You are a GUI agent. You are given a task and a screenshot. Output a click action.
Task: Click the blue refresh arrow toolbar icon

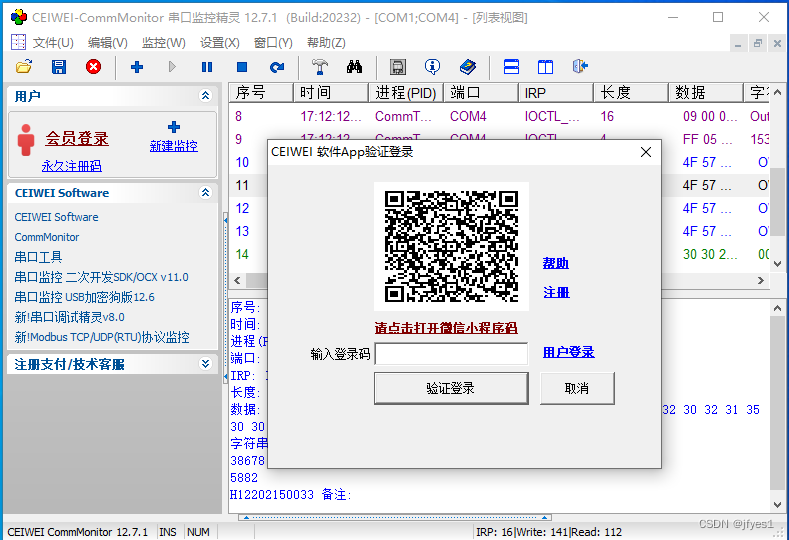pyautogui.click(x=277, y=66)
